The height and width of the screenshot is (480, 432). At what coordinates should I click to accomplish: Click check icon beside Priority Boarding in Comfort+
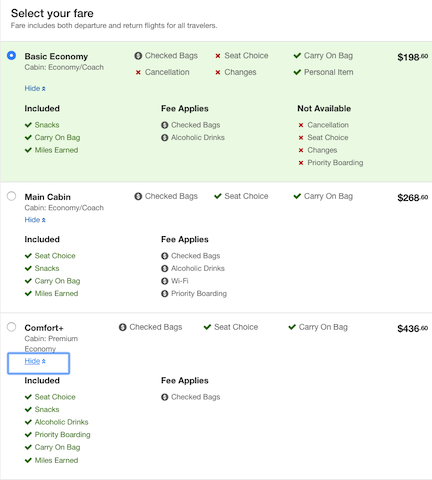click(x=28, y=435)
